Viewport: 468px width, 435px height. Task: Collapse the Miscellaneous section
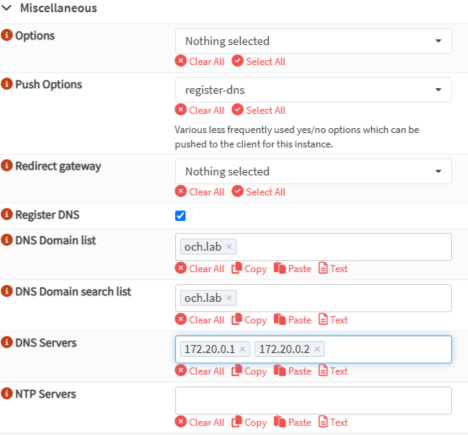(x=7, y=8)
